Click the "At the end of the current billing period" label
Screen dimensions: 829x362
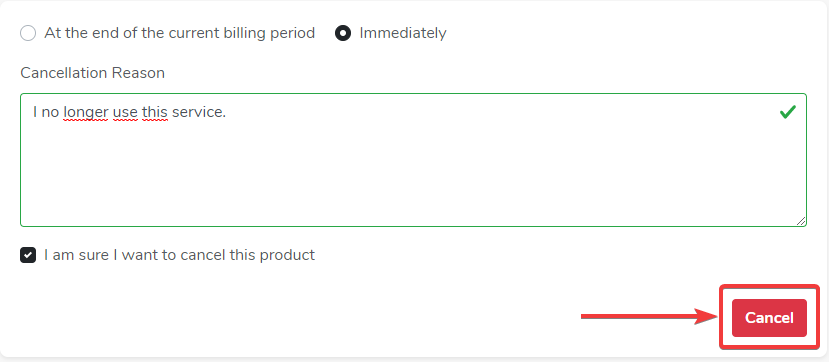click(180, 33)
